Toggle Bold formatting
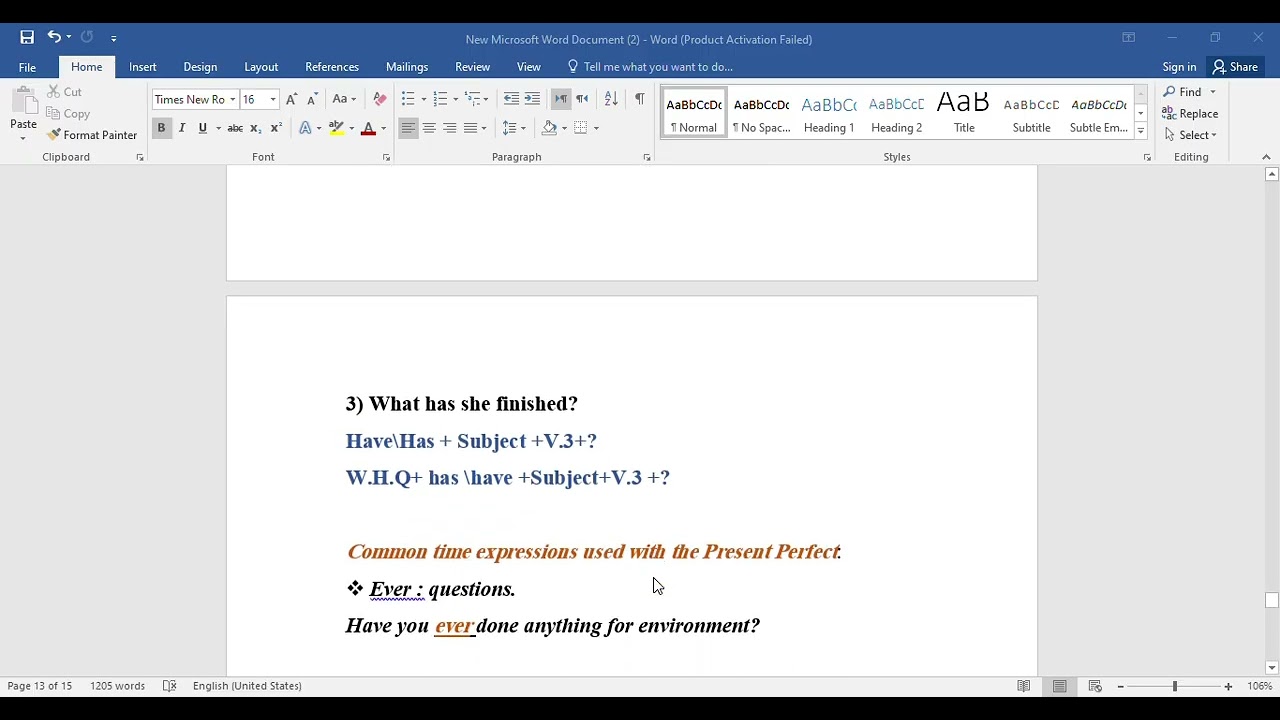The width and height of the screenshot is (1280, 720). 161,128
